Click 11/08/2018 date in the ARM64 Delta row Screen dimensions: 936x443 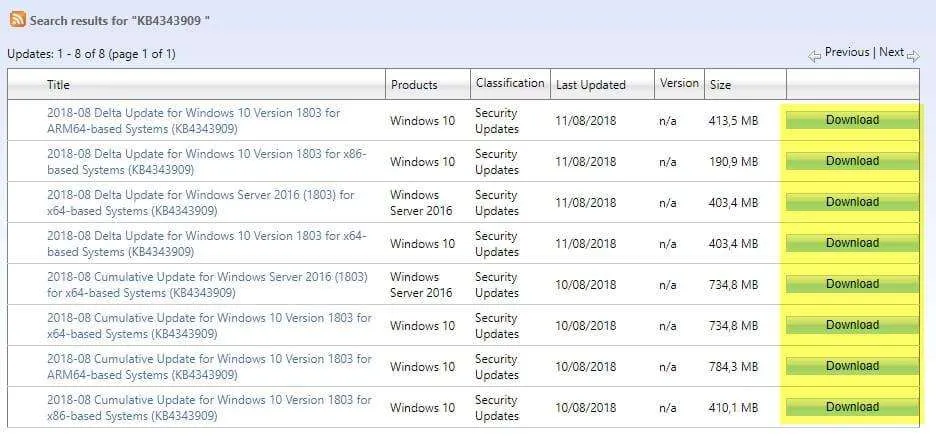click(586, 121)
